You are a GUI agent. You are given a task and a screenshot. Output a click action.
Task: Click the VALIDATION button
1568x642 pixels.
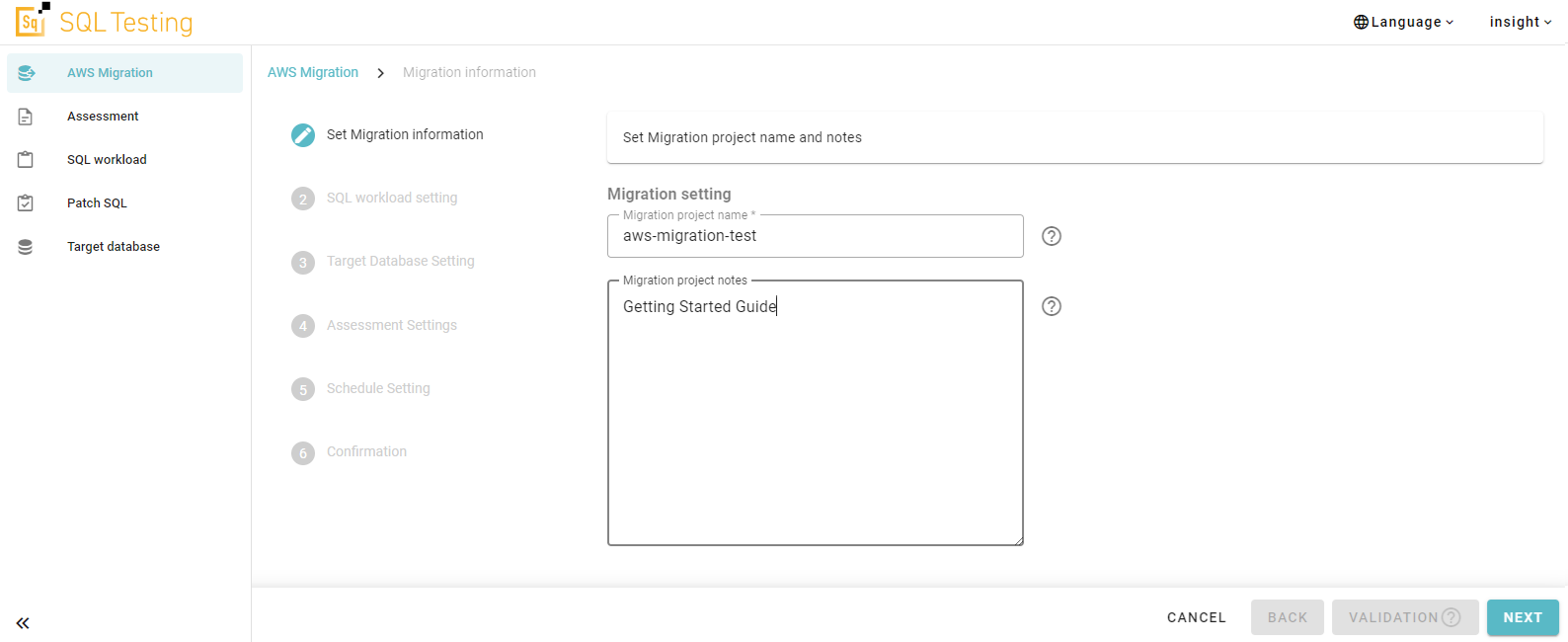pyautogui.click(x=1405, y=617)
